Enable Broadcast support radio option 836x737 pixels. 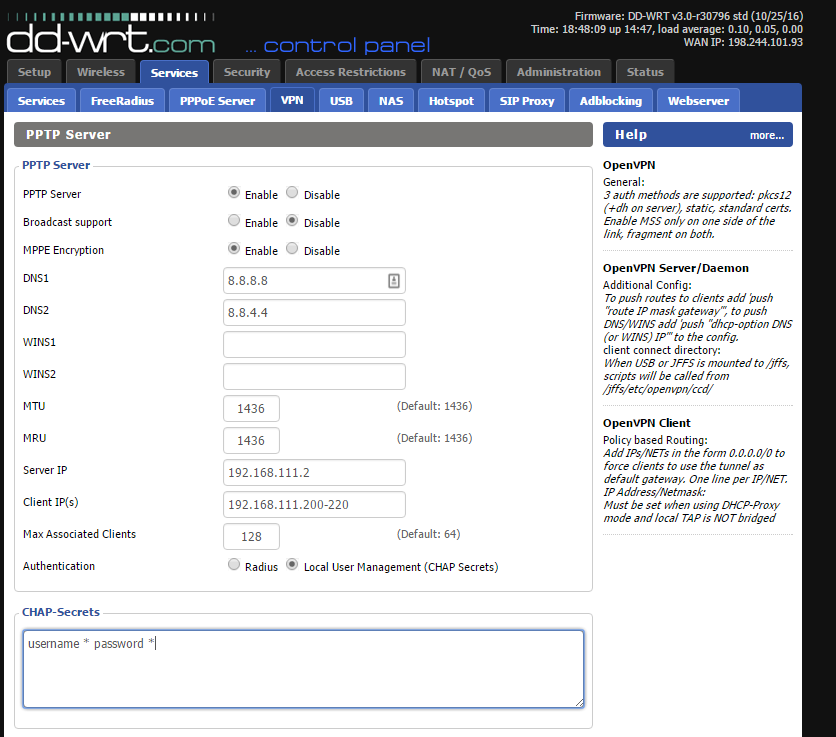234,221
